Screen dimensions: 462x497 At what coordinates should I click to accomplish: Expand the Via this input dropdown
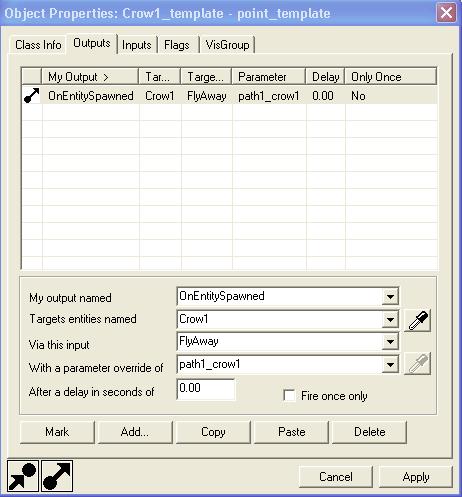[x=390, y=342]
